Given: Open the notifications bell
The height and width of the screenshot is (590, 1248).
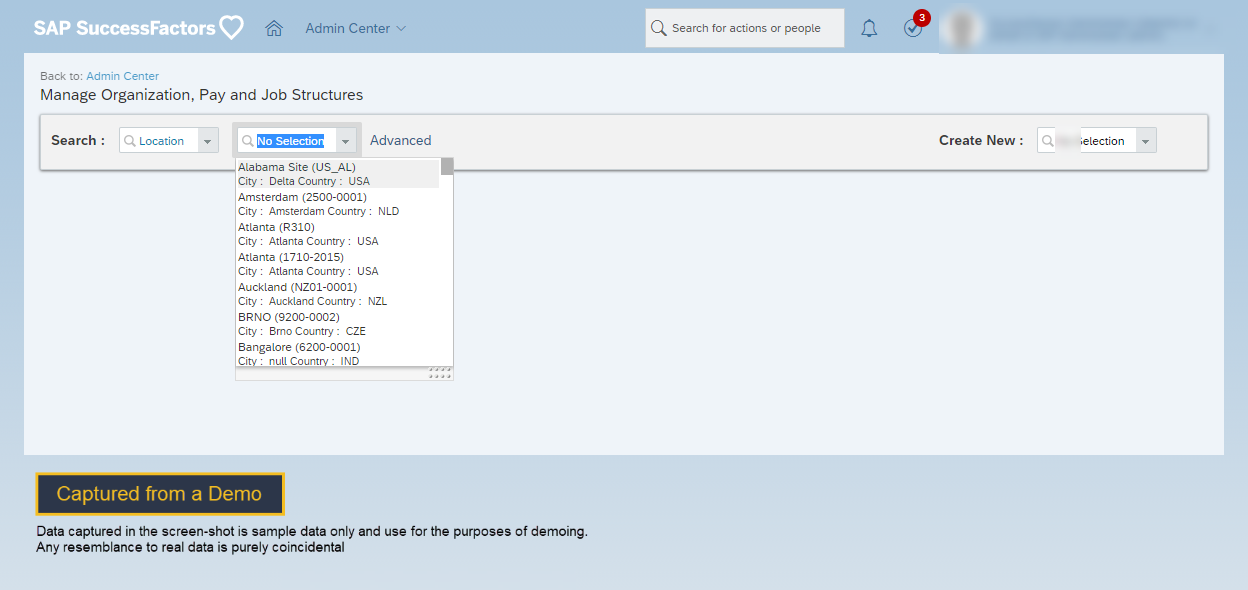Looking at the screenshot, I should (x=869, y=28).
